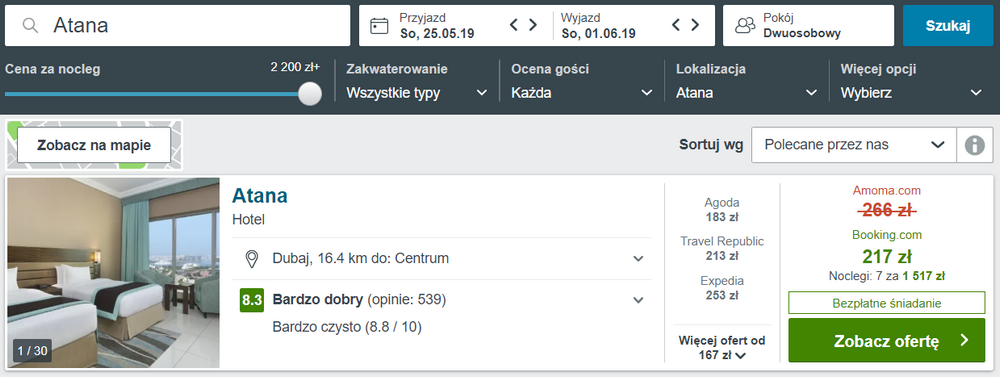Viewport: 1000px width, 377px height.
Task: Click the price per night slider handle
Action: [x=310, y=93]
